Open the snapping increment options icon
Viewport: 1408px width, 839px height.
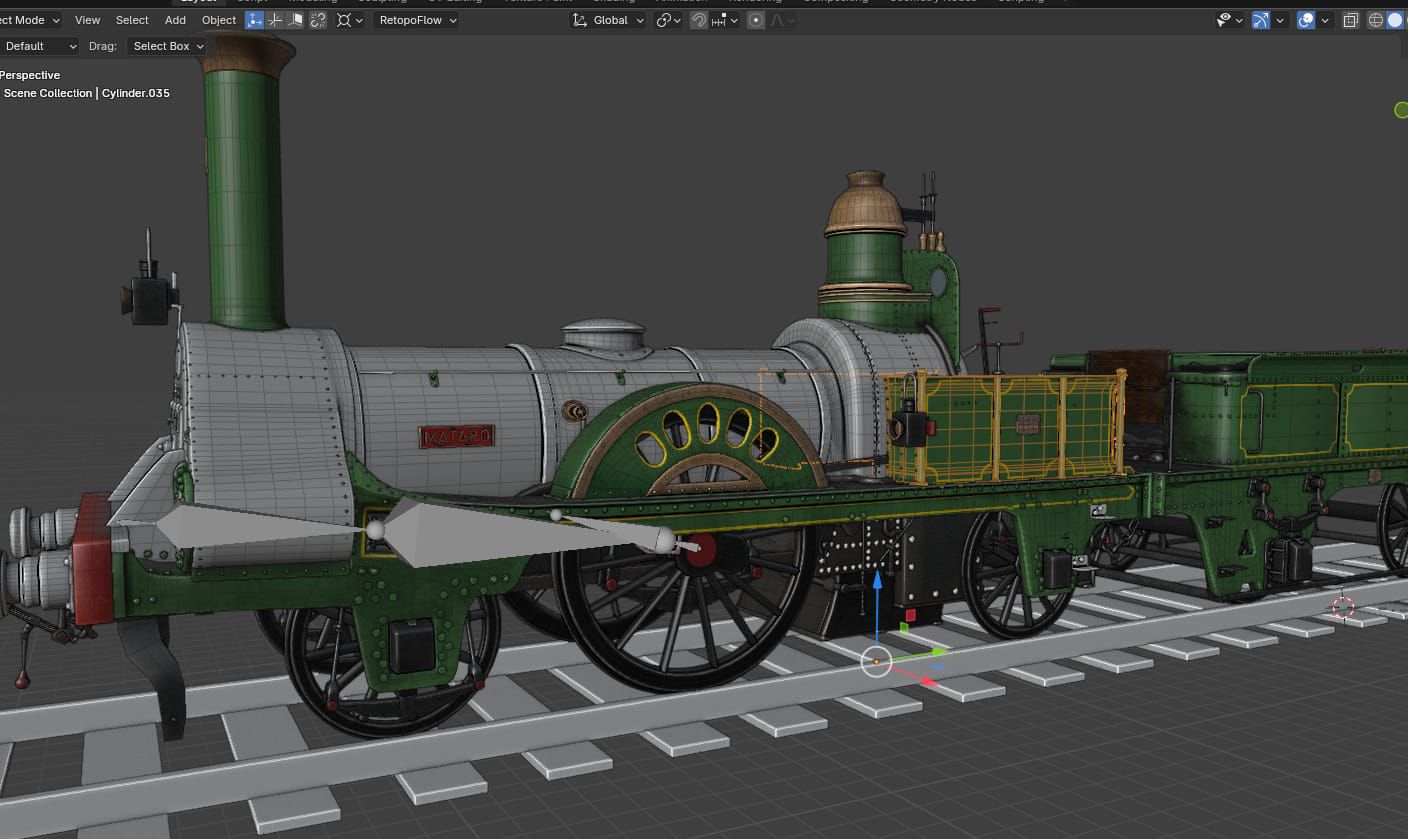pyautogui.click(x=723, y=20)
